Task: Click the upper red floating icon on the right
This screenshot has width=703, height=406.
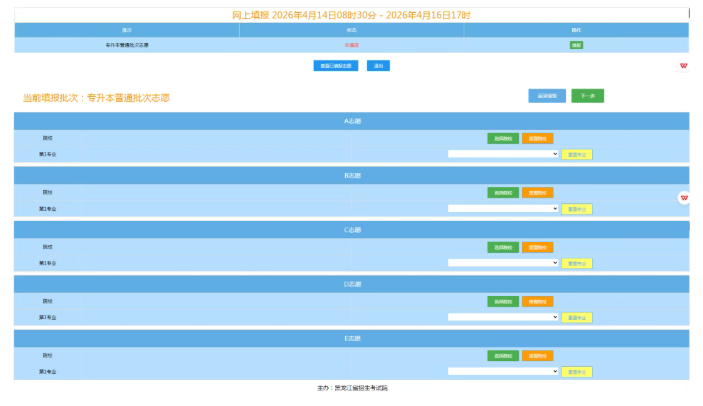Action: pyautogui.click(x=684, y=66)
